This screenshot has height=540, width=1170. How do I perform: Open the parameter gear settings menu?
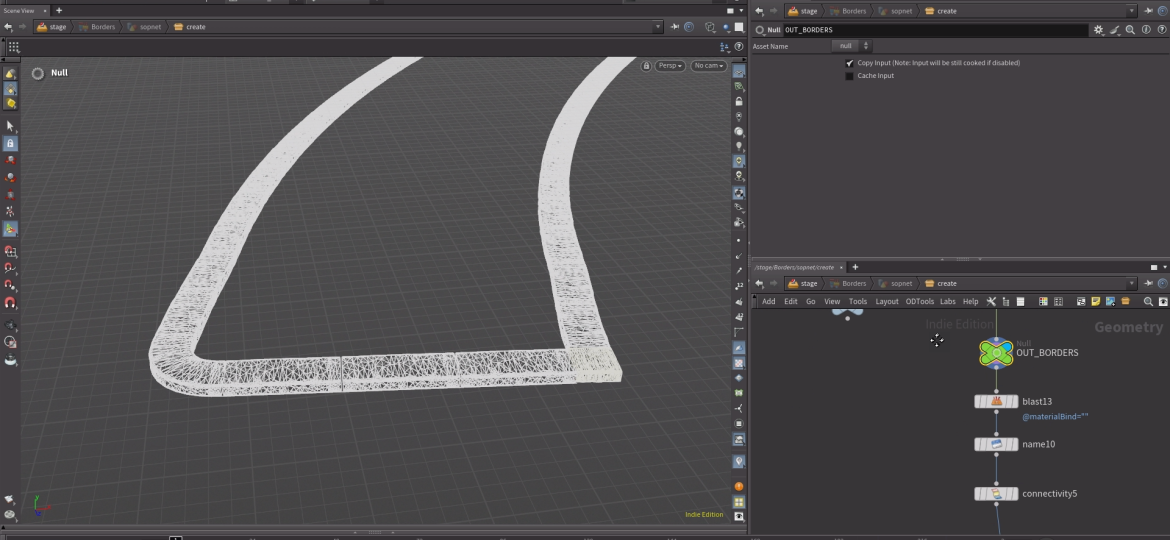(x=1099, y=30)
